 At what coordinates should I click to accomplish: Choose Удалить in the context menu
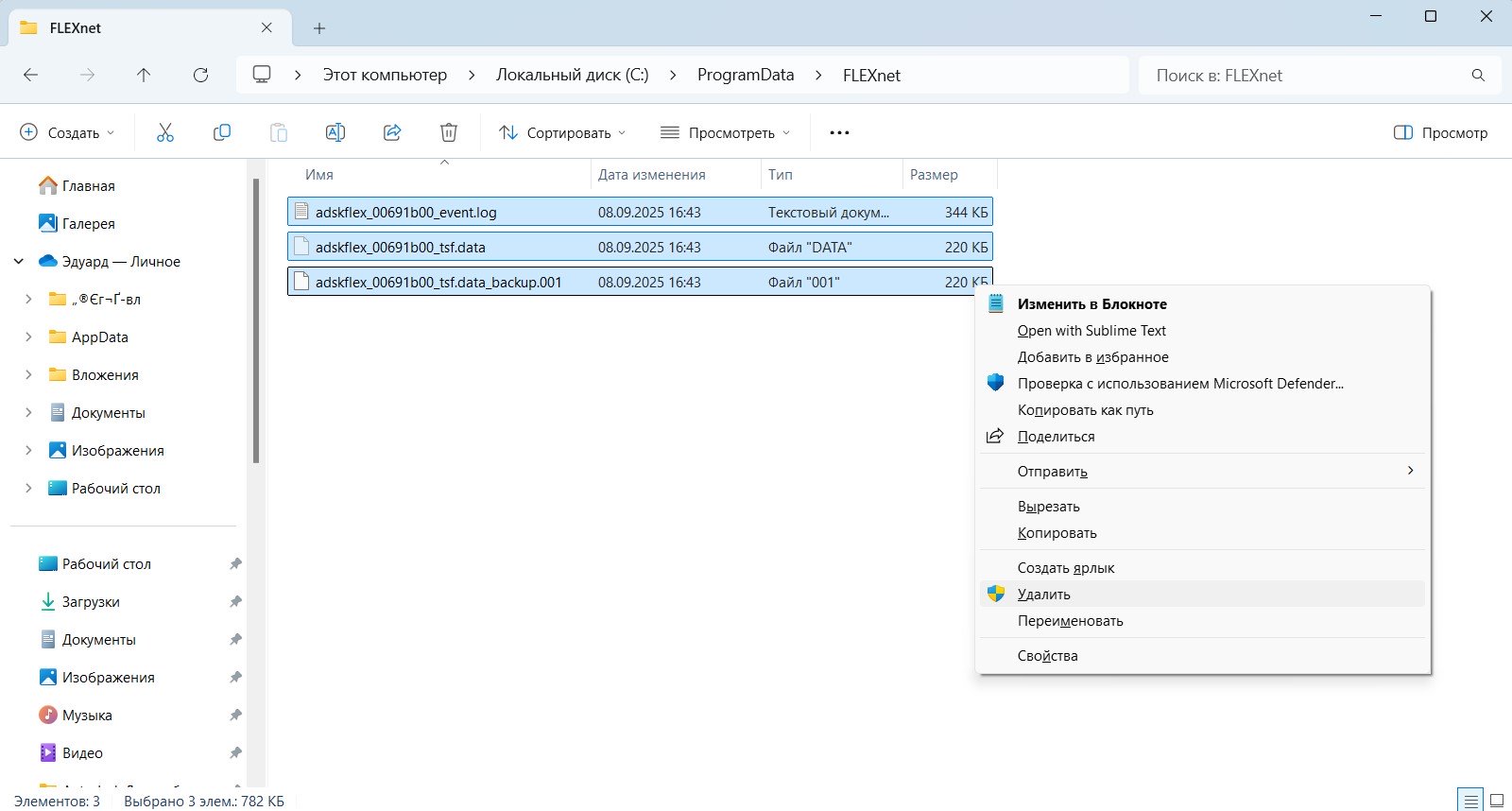coord(1203,594)
